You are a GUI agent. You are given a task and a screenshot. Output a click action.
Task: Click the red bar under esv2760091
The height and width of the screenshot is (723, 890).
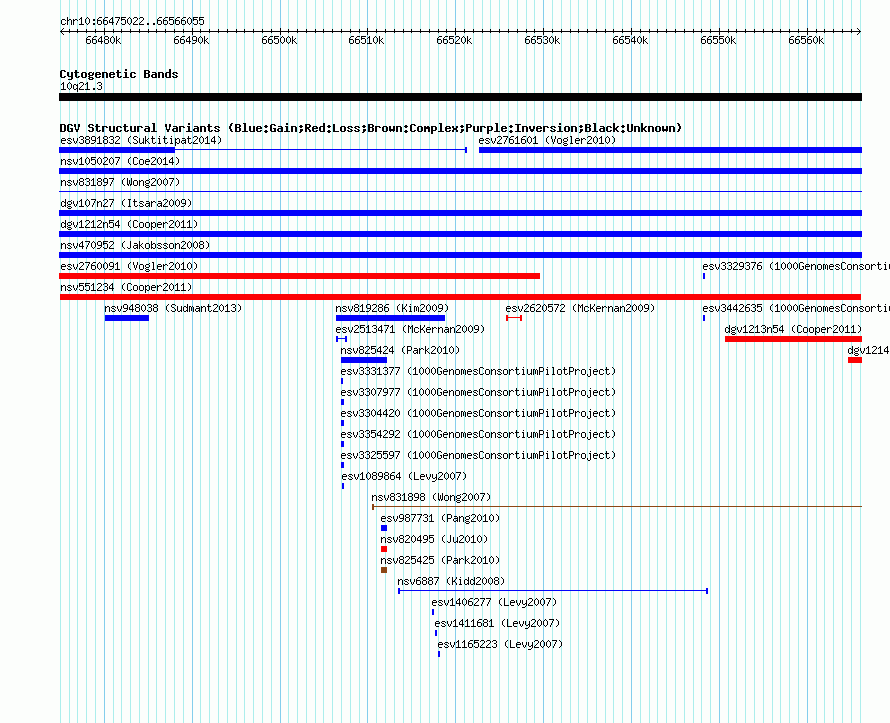pyautogui.click(x=300, y=276)
